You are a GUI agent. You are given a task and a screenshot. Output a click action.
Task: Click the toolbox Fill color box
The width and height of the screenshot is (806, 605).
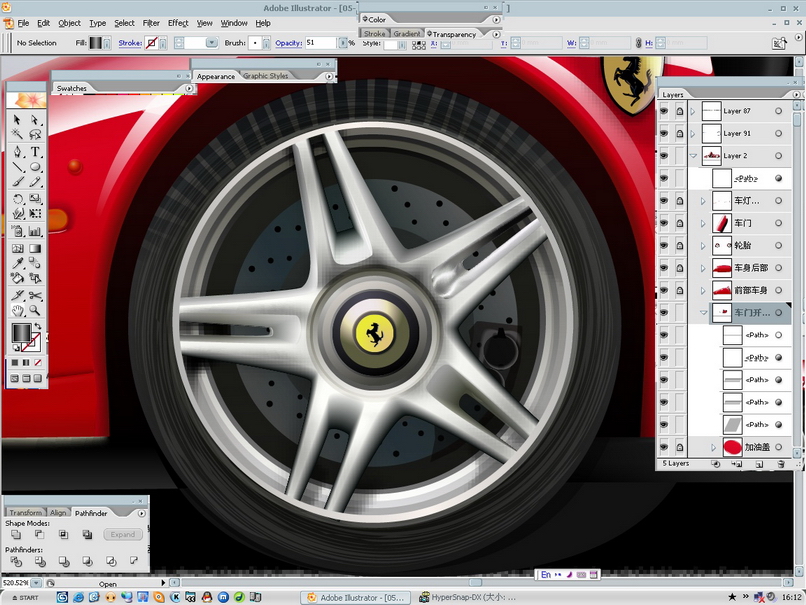[21, 333]
